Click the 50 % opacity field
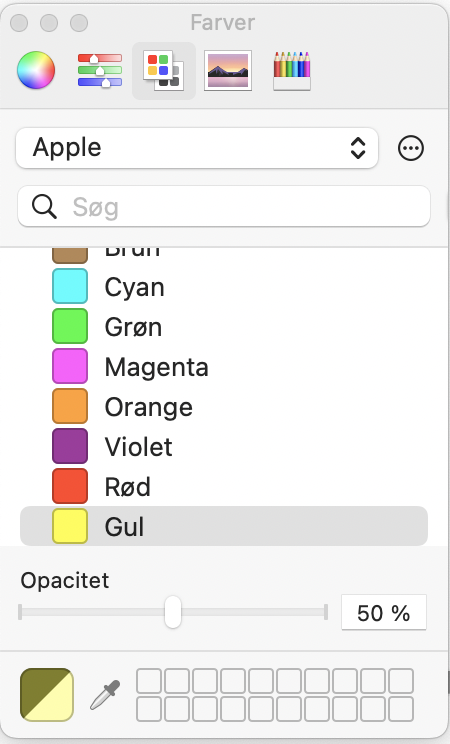450x744 pixels. tap(384, 613)
